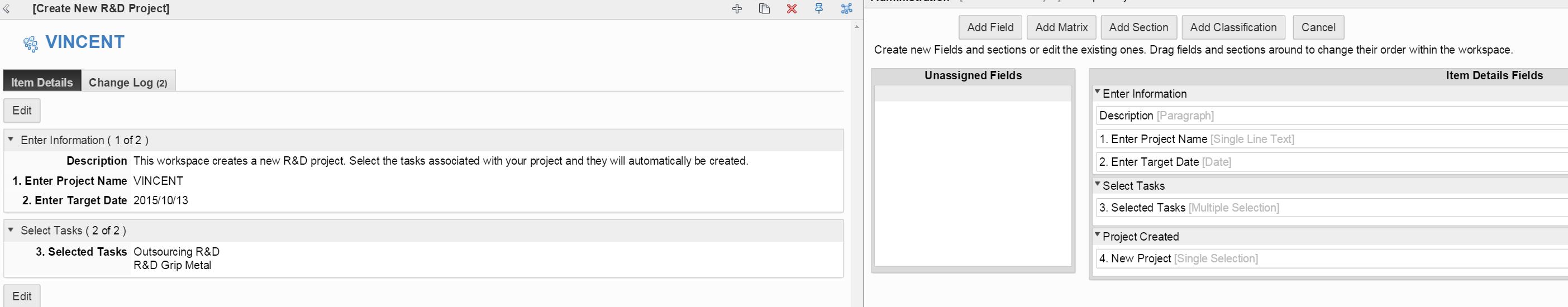
Task: Click the blue pushpin bookmark icon
Action: 819,8
